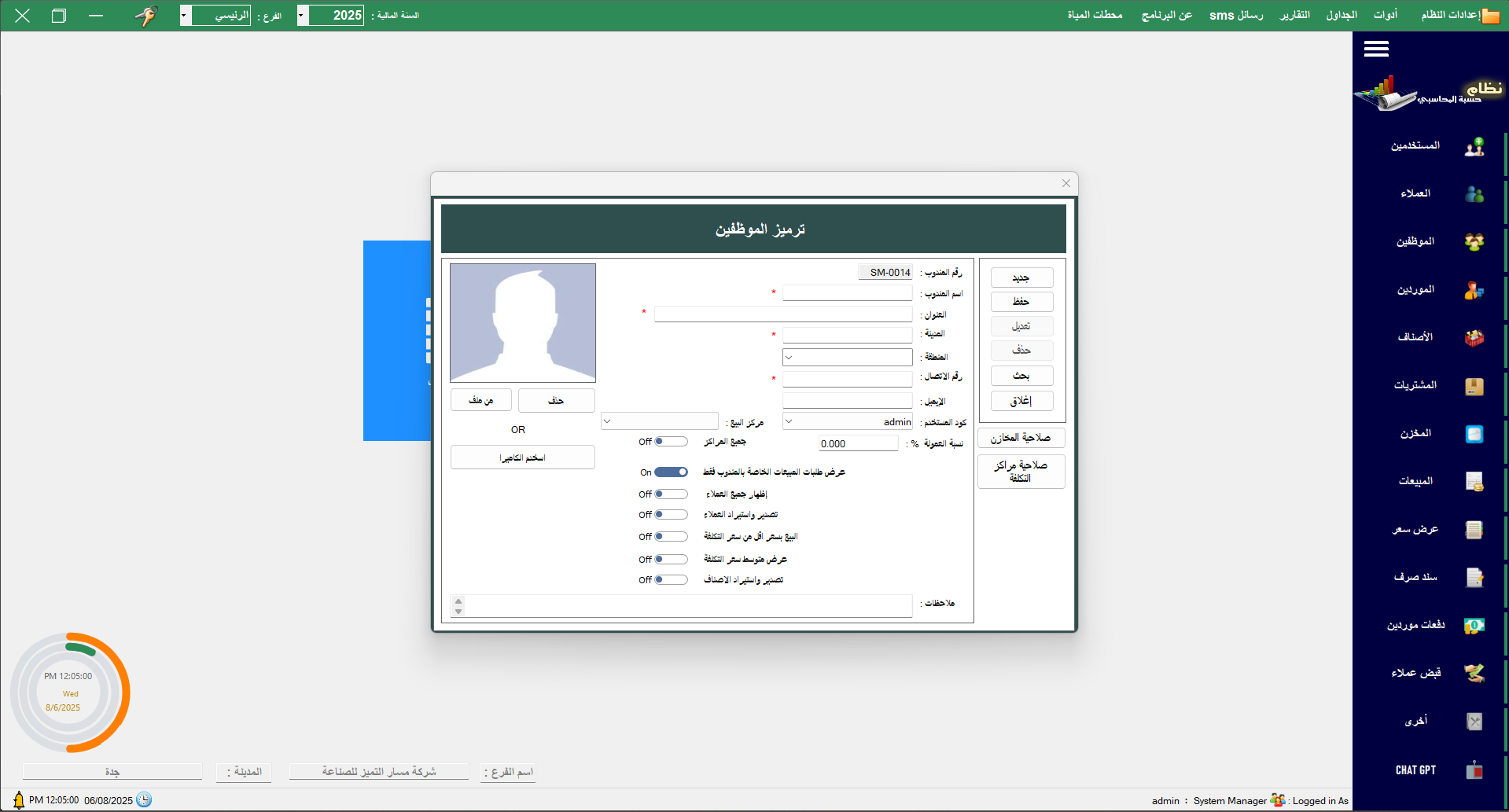1509x812 pixels.
Task: Click the استخدم الكاميرا button
Action: tap(522, 457)
